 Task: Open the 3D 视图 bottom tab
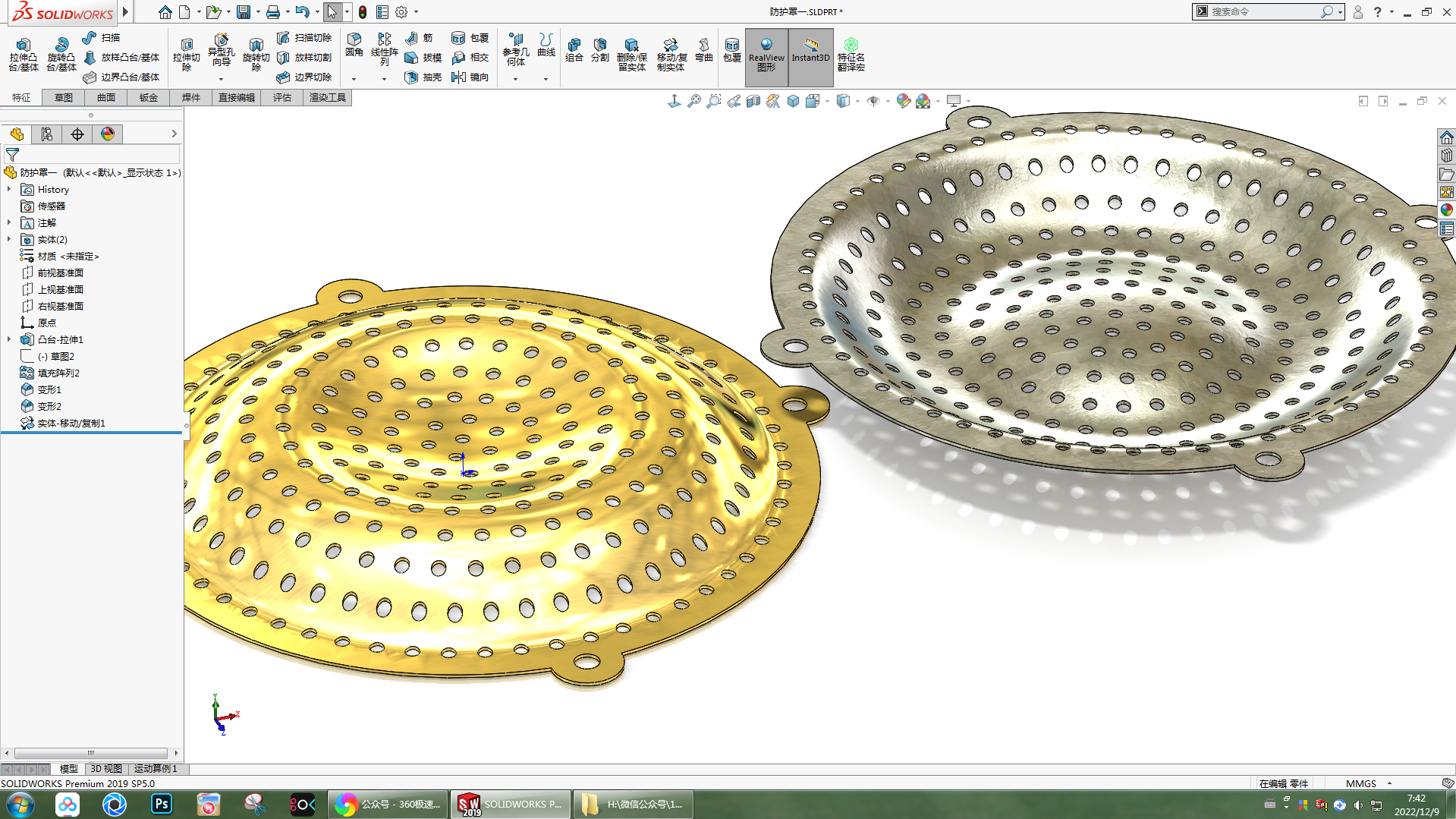[x=106, y=769]
